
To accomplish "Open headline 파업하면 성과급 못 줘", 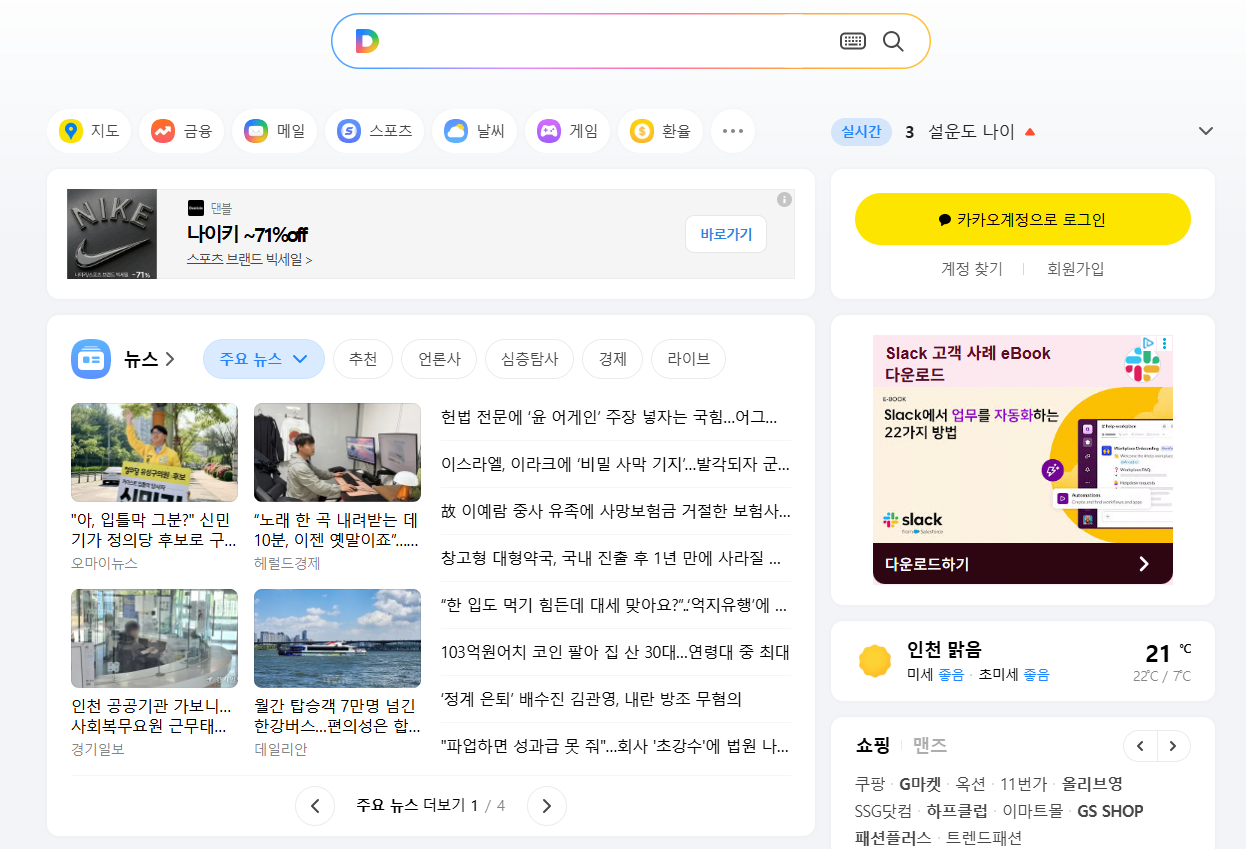I will point(615,746).
